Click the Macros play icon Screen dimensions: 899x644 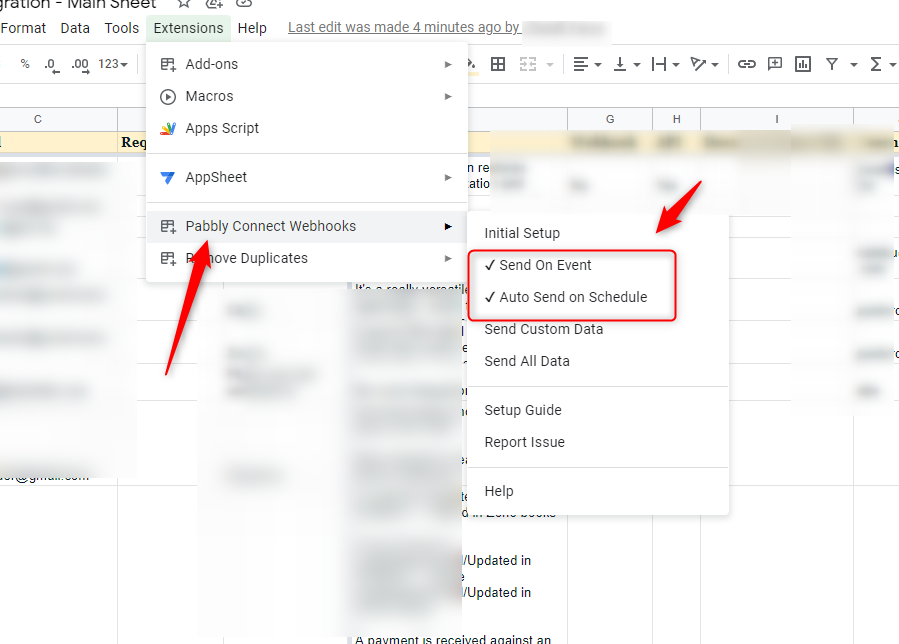[167, 96]
